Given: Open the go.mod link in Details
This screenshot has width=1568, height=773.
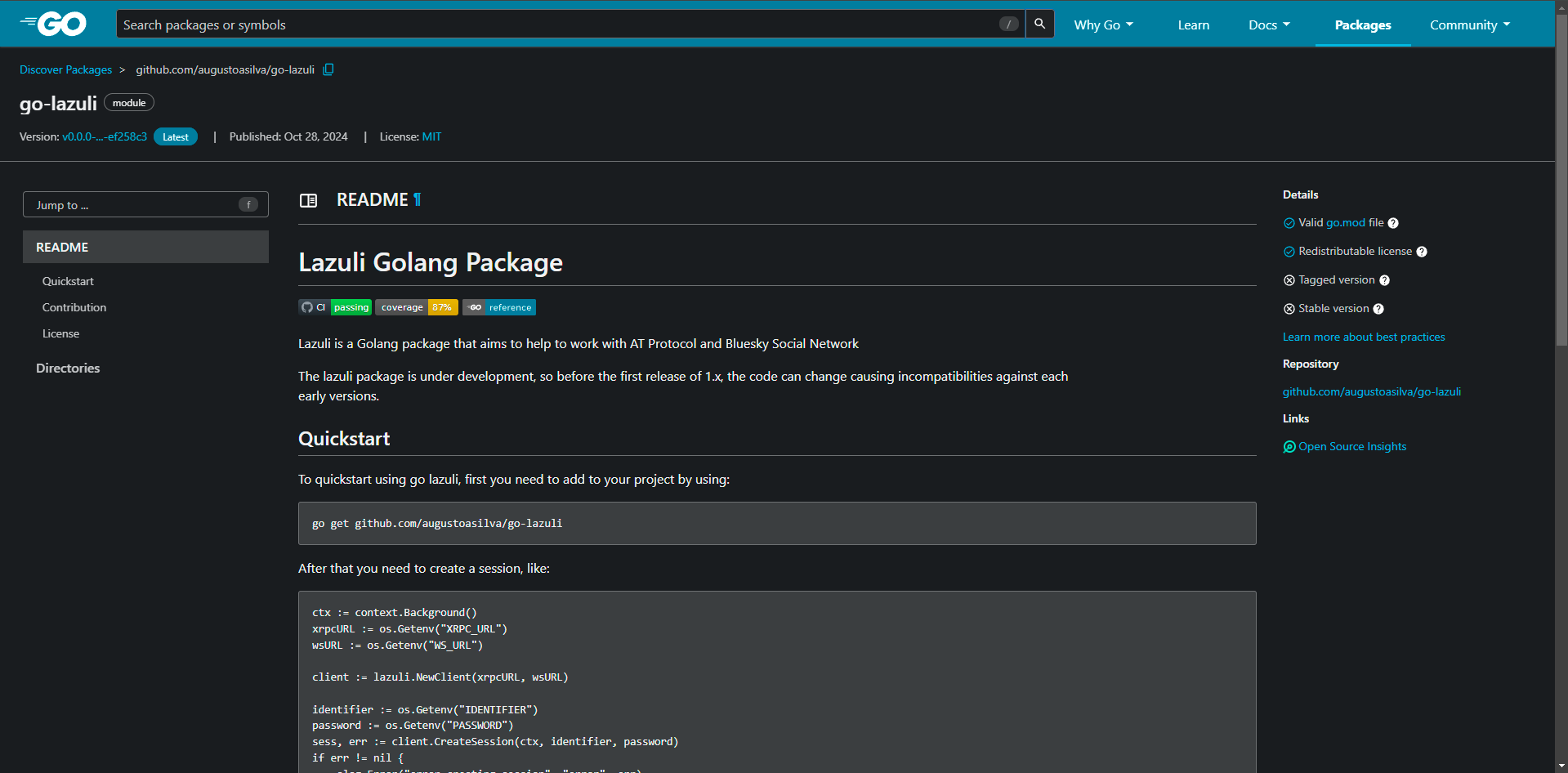Looking at the screenshot, I should (1346, 223).
